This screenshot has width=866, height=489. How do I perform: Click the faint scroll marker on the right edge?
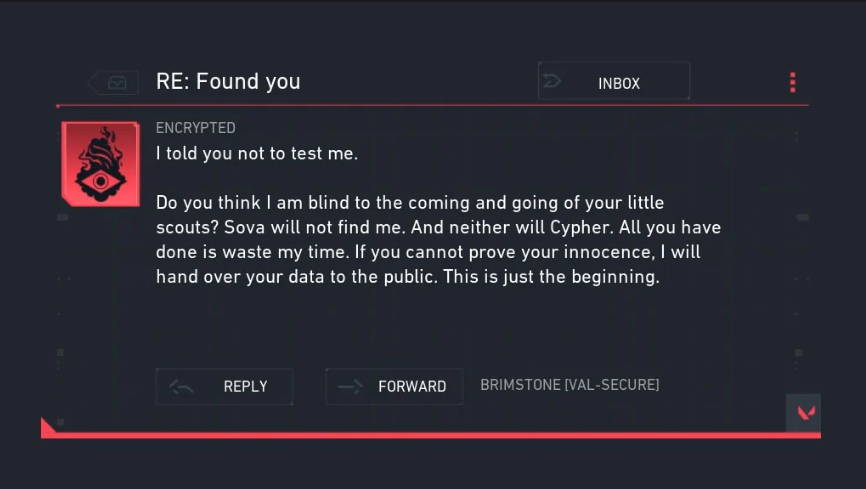coord(803,218)
